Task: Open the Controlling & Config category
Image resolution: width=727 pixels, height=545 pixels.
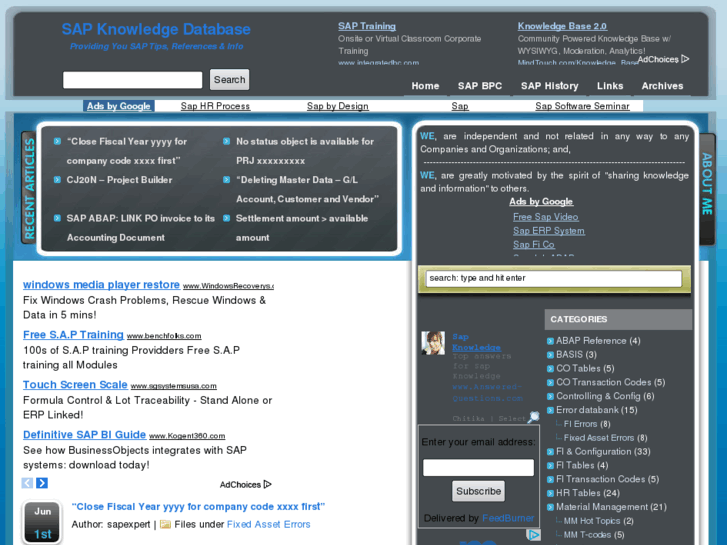Action: 605,397
